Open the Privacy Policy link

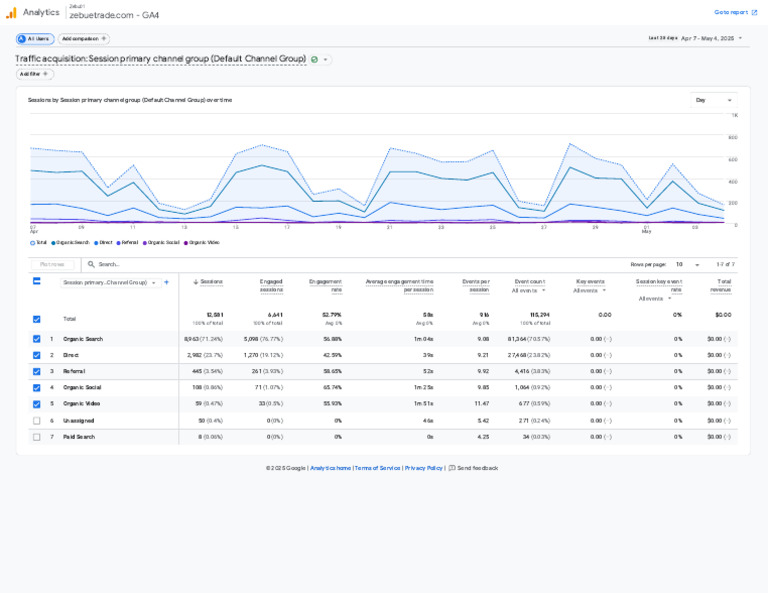coord(423,468)
